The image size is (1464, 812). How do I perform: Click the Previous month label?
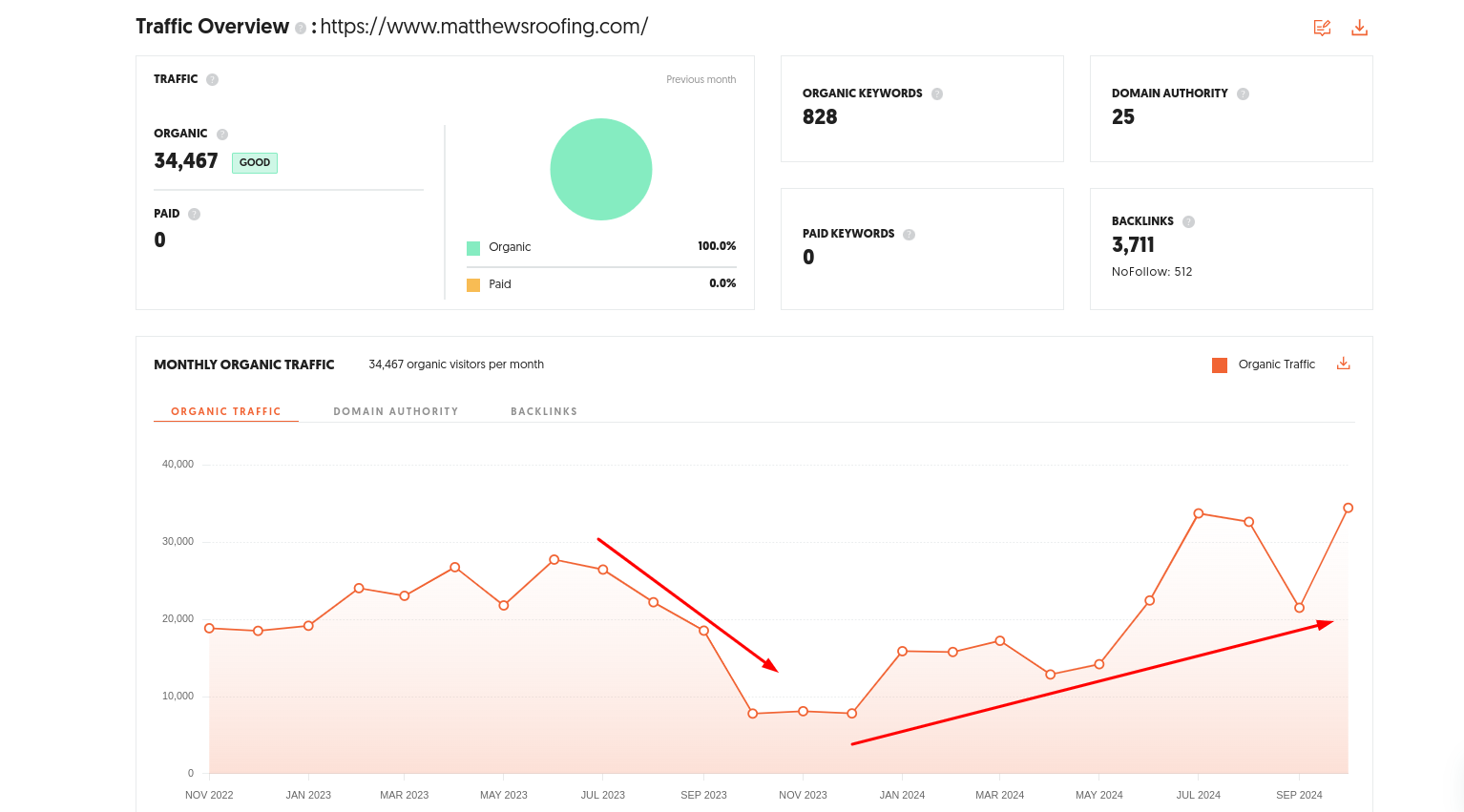click(701, 79)
